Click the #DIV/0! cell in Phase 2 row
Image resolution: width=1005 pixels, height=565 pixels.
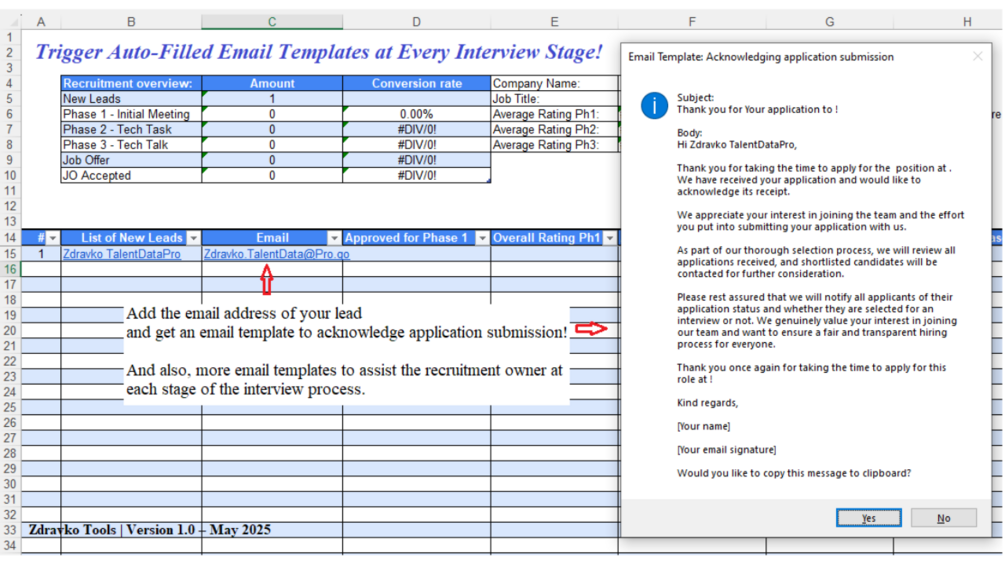417,129
